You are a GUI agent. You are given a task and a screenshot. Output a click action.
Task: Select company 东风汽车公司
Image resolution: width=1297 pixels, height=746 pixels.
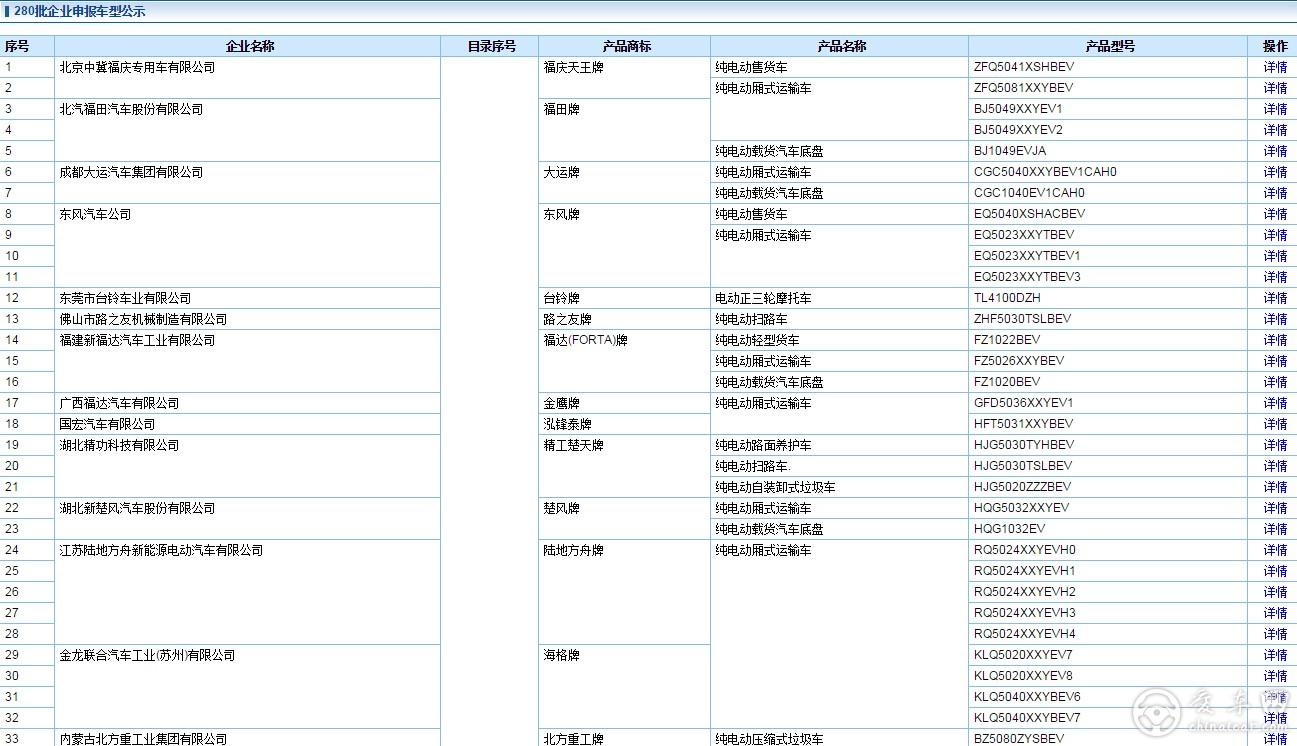(95, 215)
